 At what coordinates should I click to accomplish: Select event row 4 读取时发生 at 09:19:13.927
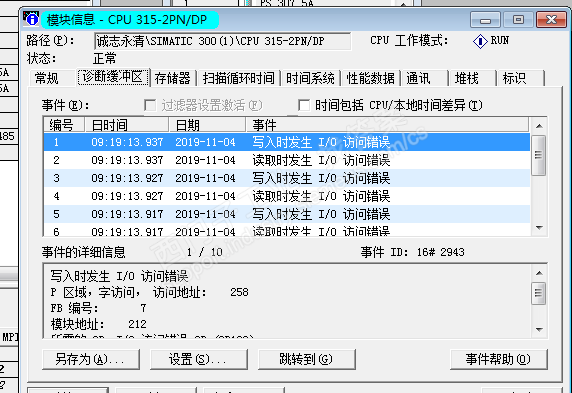[287, 196]
